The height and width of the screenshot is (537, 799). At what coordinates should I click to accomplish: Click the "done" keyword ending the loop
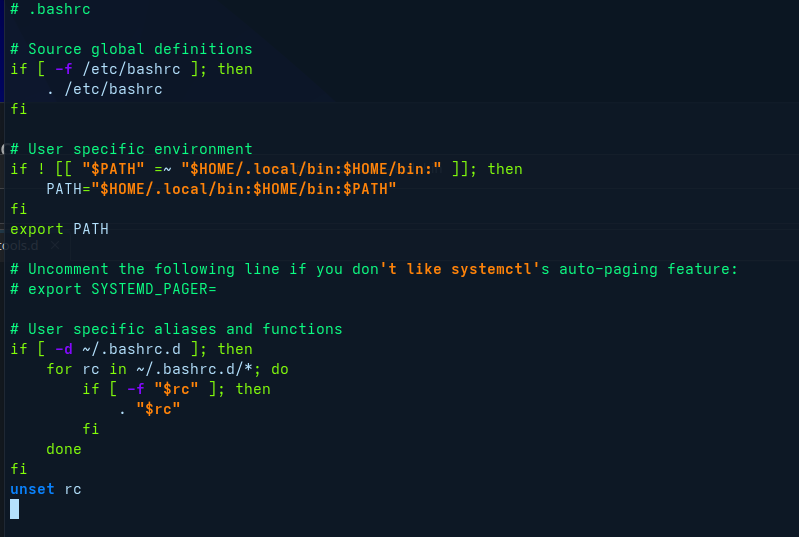pyautogui.click(x=64, y=449)
